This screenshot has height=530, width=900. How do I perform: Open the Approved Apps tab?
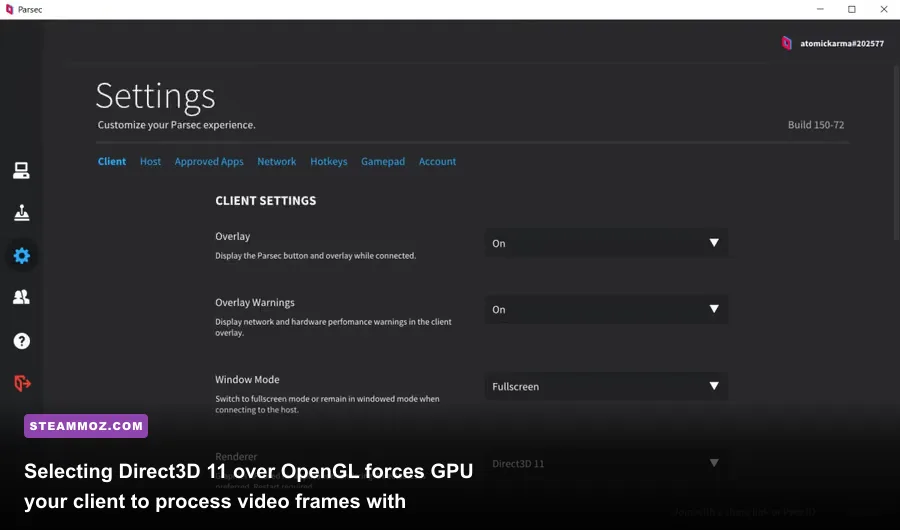click(209, 161)
